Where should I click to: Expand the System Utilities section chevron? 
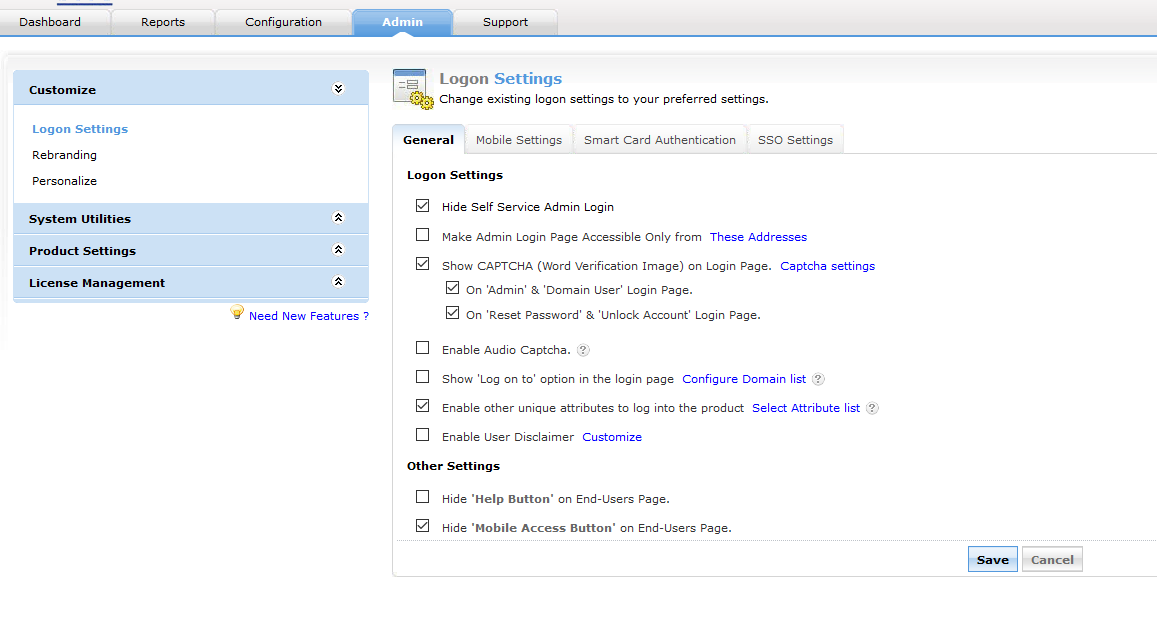point(338,218)
